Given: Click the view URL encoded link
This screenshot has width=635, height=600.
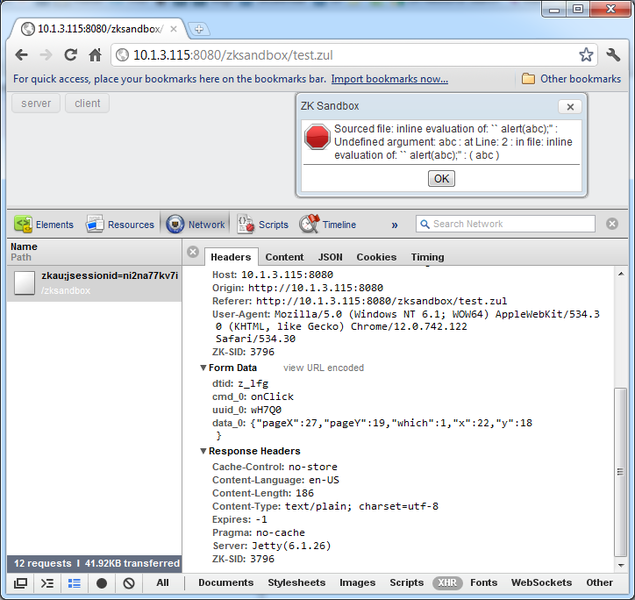Looking at the screenshot, I should coord(324,368).
